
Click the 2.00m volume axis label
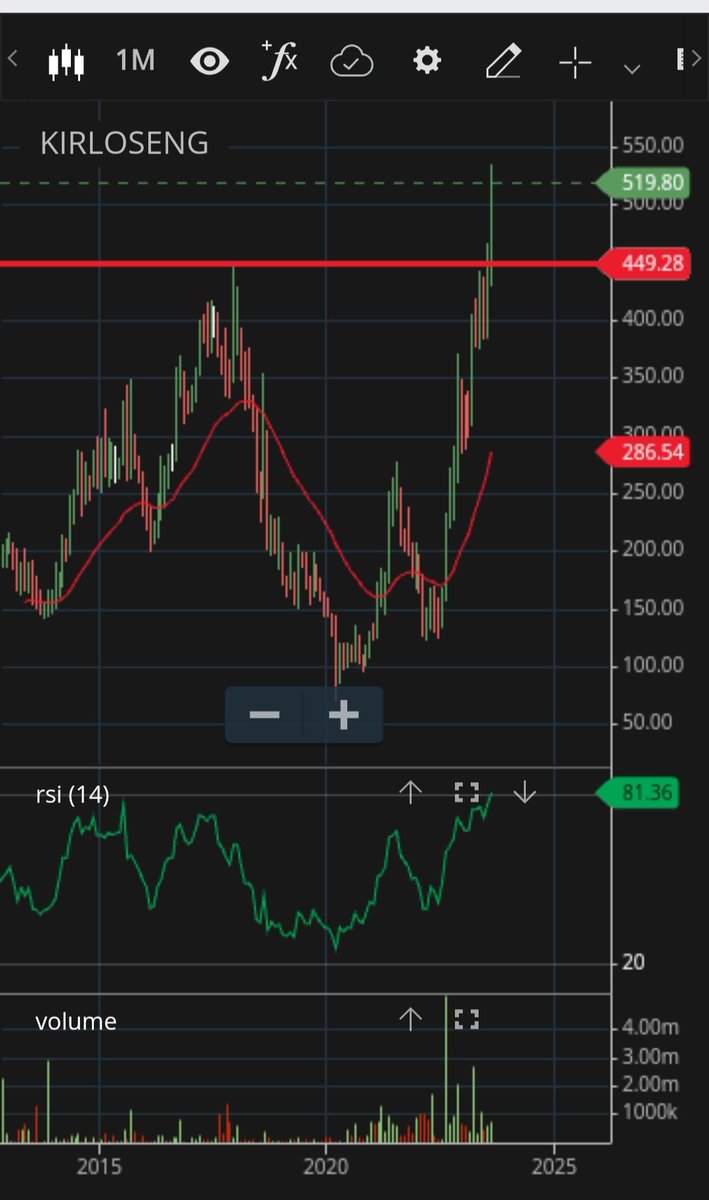651,1084
